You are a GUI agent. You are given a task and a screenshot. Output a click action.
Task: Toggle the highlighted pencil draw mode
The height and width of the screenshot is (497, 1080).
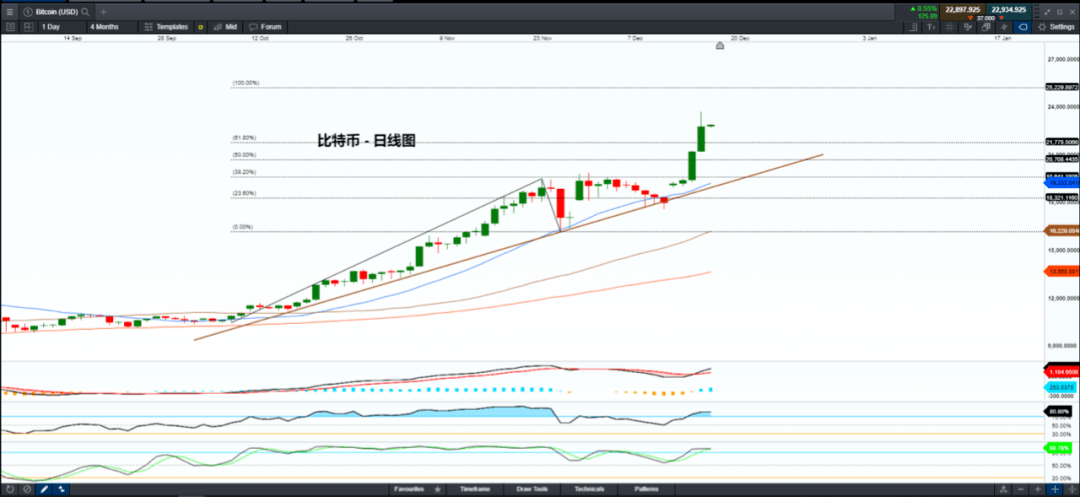(44, 489)
